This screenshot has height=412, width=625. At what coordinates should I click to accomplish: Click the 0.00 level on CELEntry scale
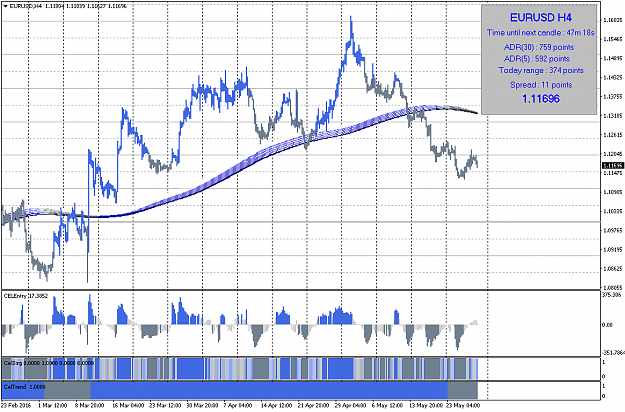pos(607,325)
